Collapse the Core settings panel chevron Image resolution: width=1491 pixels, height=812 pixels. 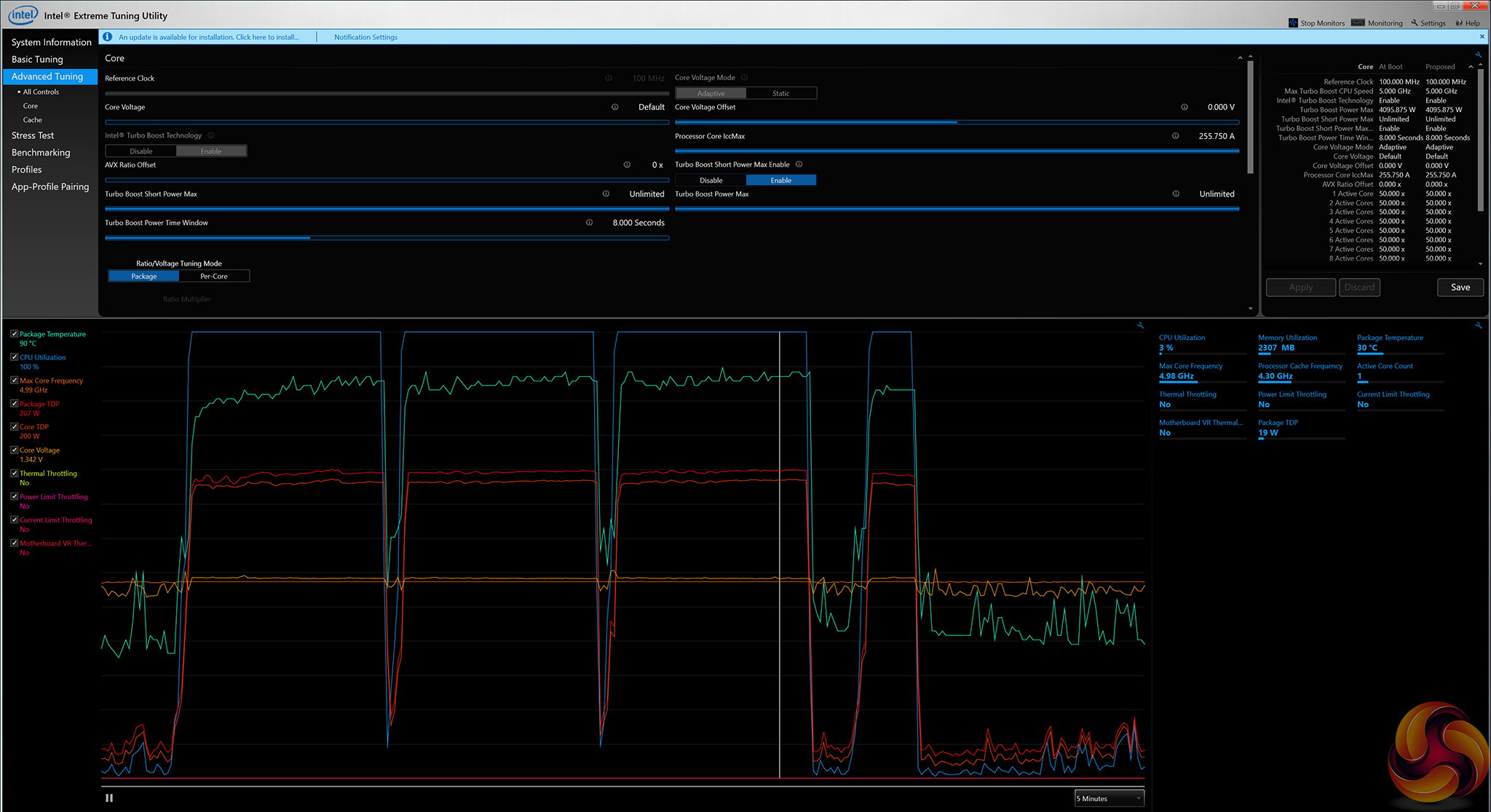(x=1240, y=58)
